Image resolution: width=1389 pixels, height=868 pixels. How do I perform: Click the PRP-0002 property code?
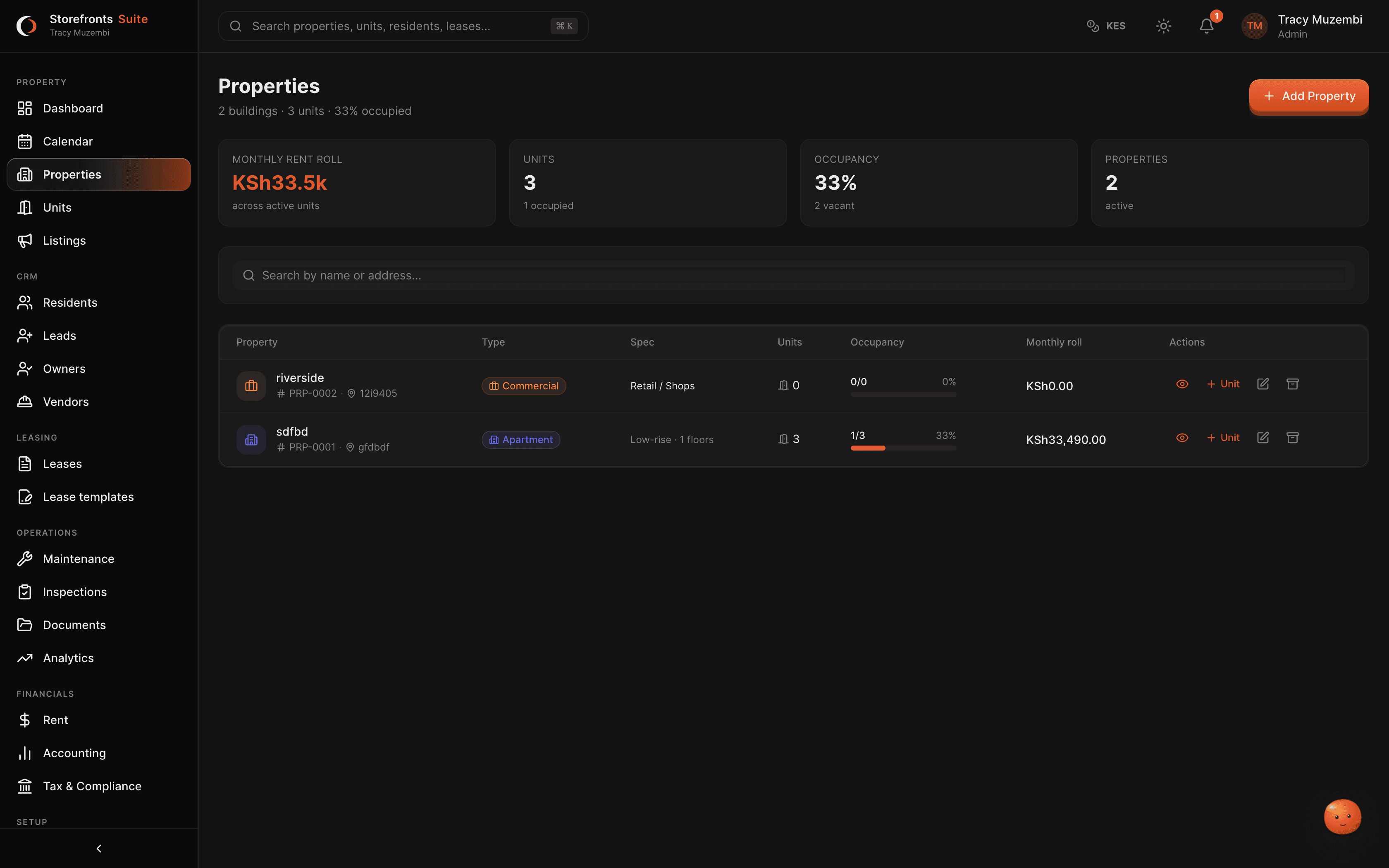point(312,393)
